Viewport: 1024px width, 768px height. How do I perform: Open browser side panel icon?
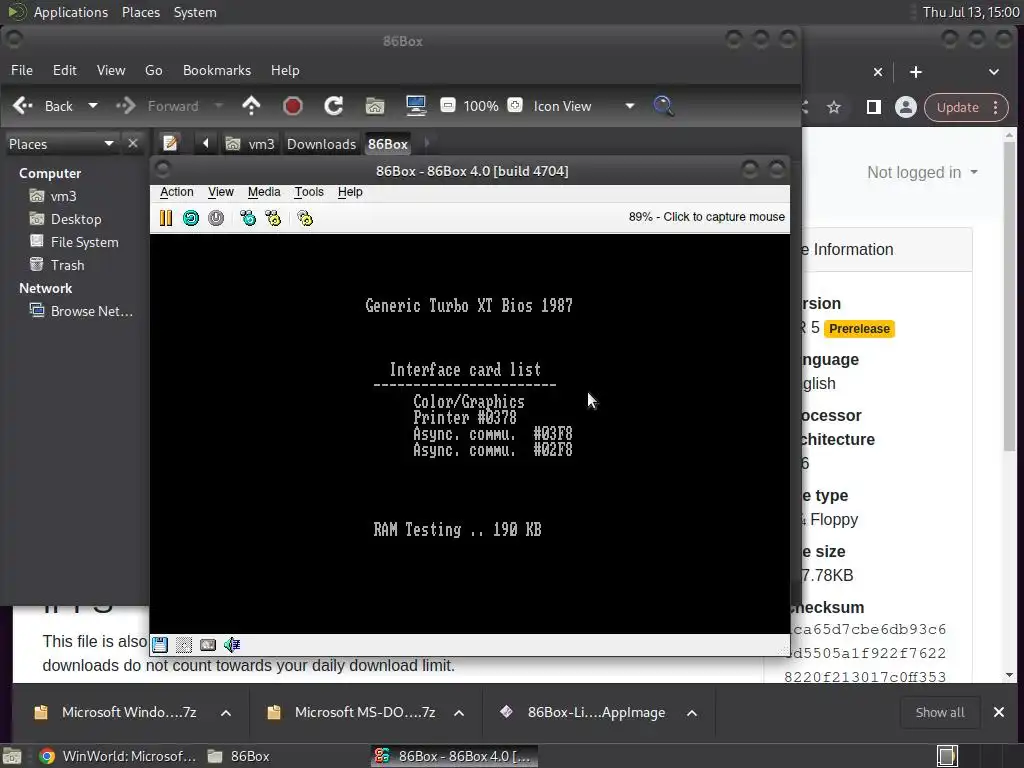click(873, 107)
